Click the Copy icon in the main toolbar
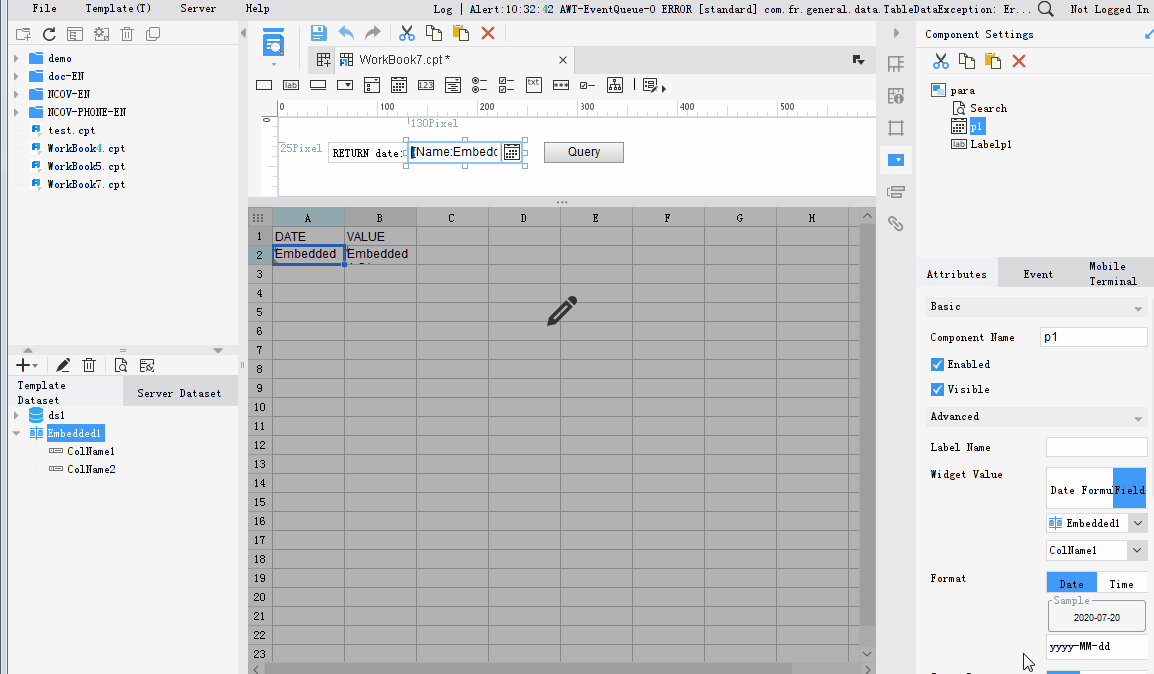 pos(433,33)
